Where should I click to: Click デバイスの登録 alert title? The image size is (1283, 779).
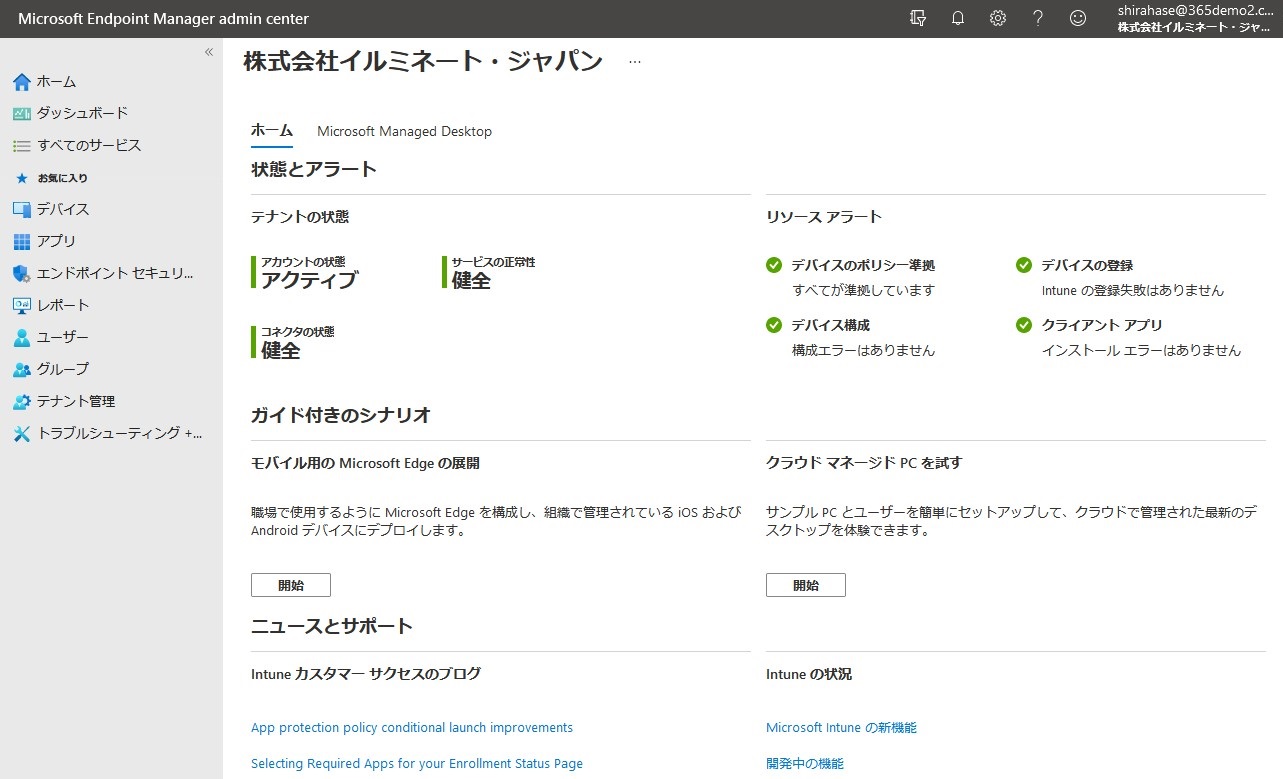[x=1087, y=265]
